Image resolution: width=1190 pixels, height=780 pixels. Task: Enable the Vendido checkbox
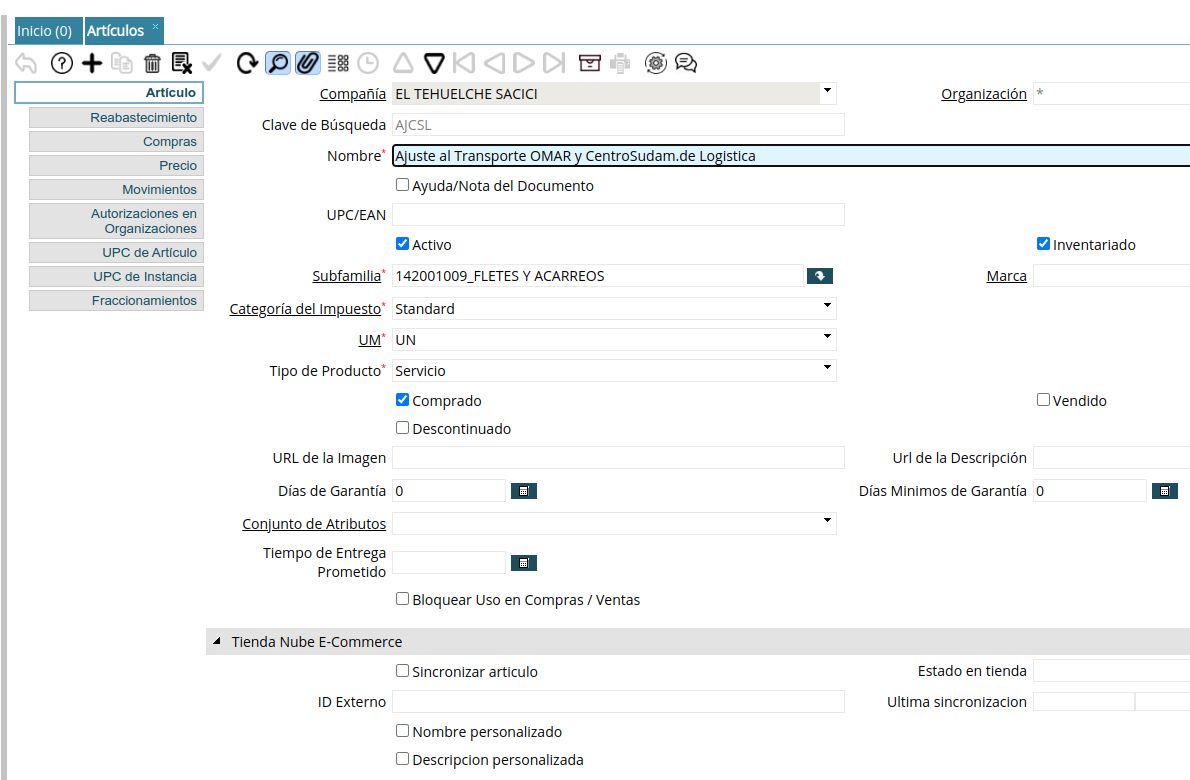1044,400
